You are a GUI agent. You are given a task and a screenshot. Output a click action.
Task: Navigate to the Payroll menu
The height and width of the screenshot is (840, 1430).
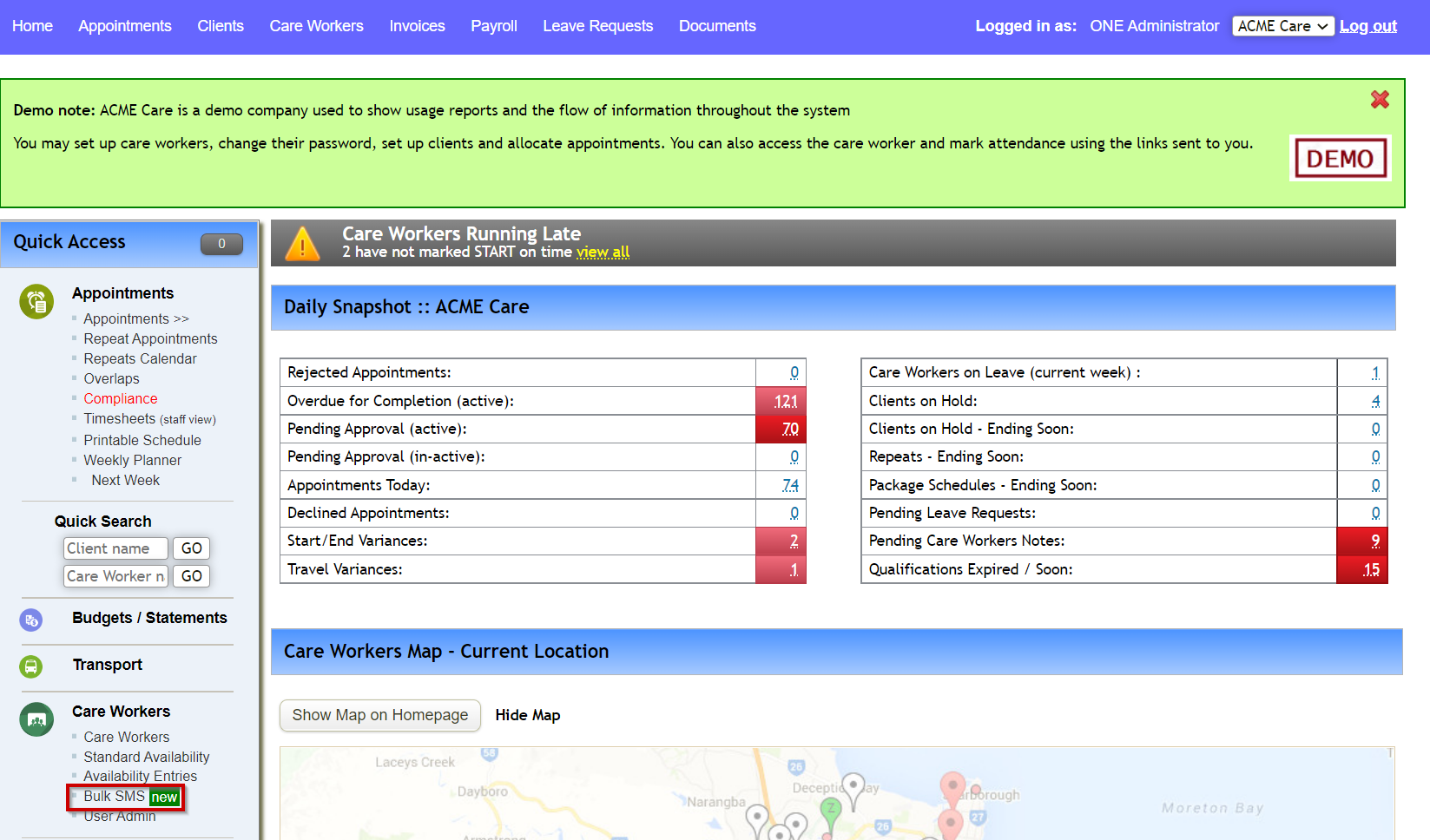click(493, 26)
